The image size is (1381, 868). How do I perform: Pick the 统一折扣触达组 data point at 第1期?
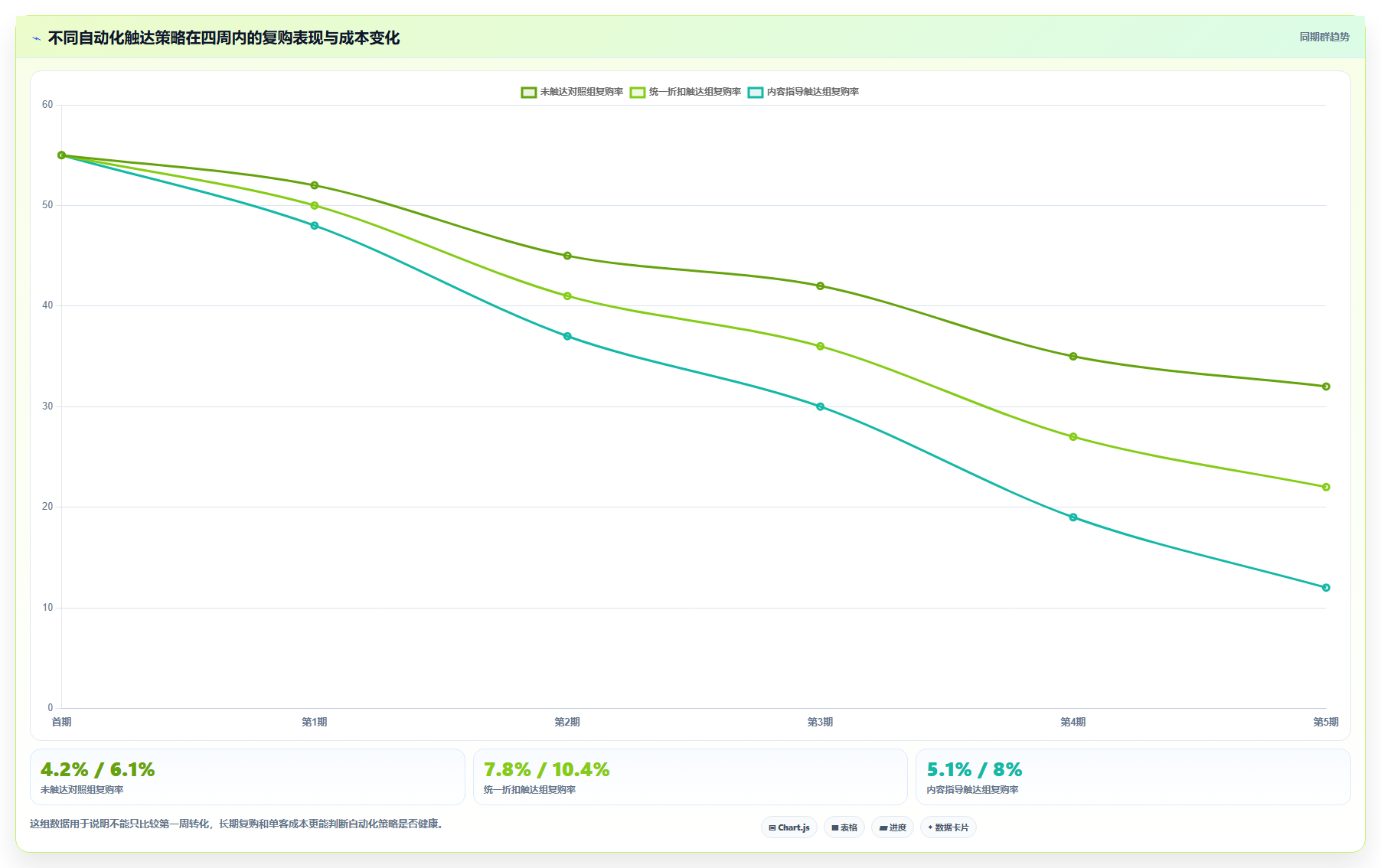315,205
